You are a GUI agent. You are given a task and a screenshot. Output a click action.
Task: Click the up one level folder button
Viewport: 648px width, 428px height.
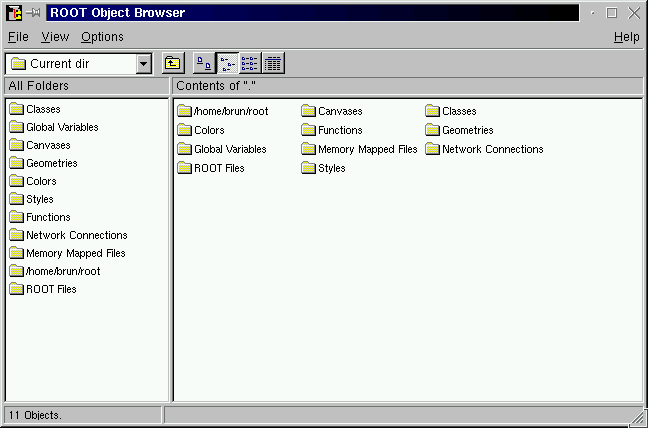point(173,64)
